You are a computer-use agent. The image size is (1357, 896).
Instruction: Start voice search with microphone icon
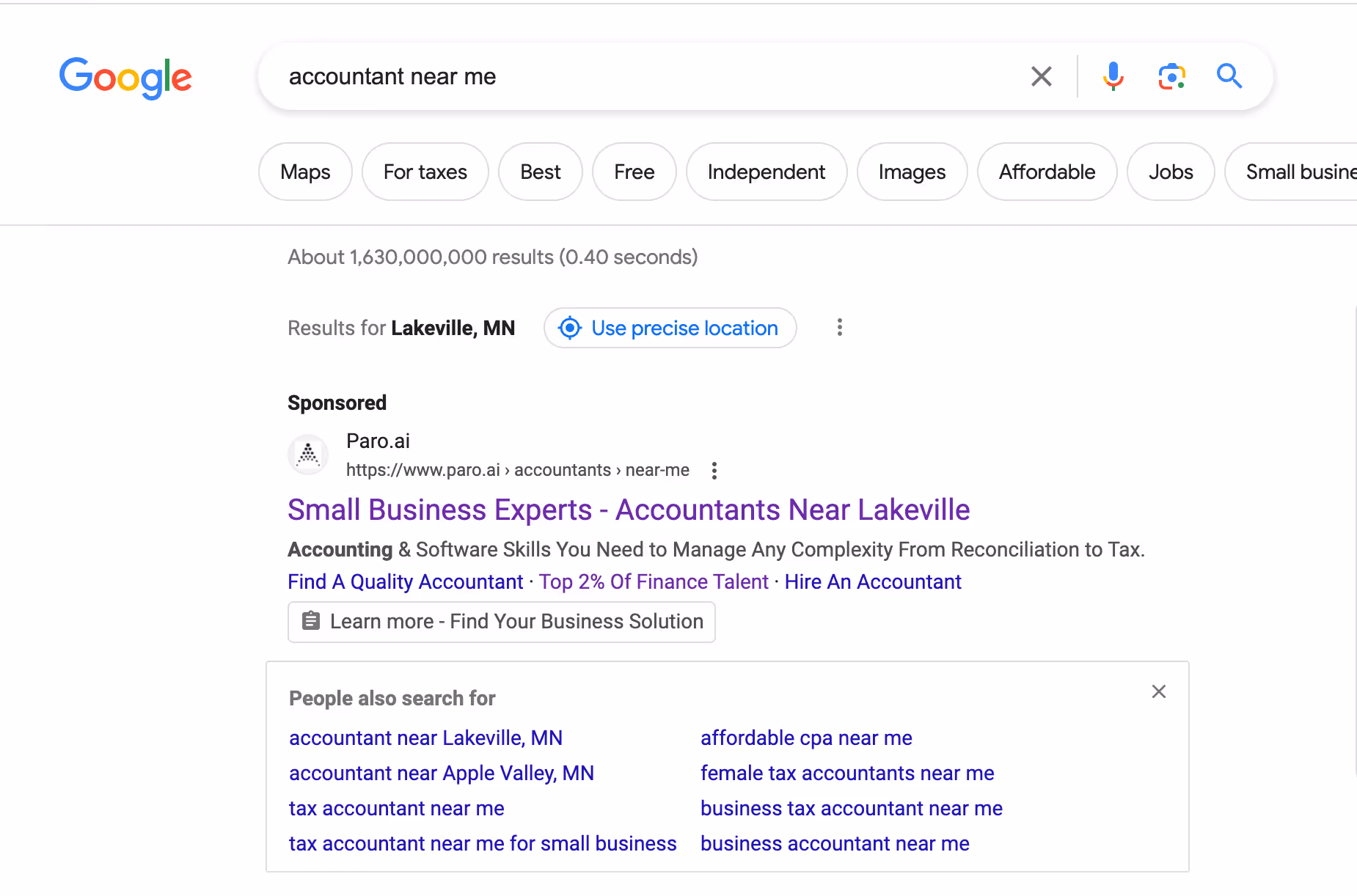point(1113,76)
